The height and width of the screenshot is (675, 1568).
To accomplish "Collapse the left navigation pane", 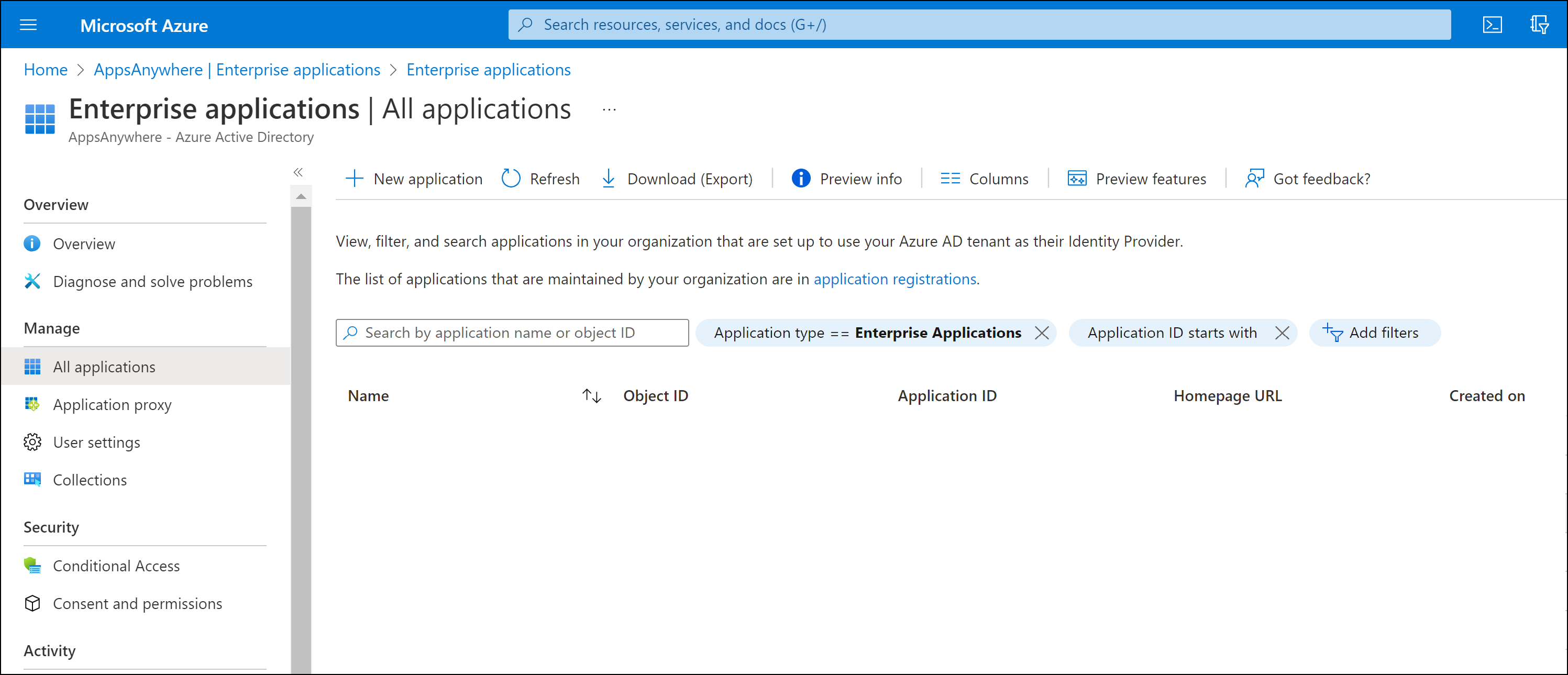I will click(299, 172).
